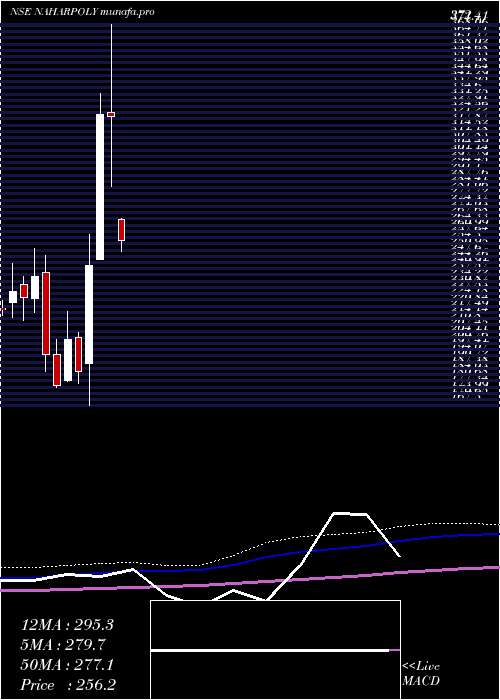Open the <<Live MACD link
500x700 pixels.
421,674
